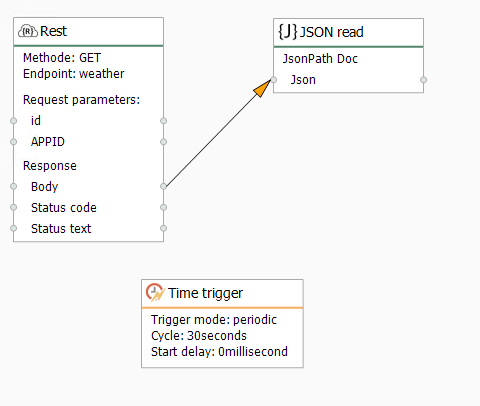The width and height of the screenshot is (480, 406).
Task: Click the APPID output port on right
Action: coord(163,142)
